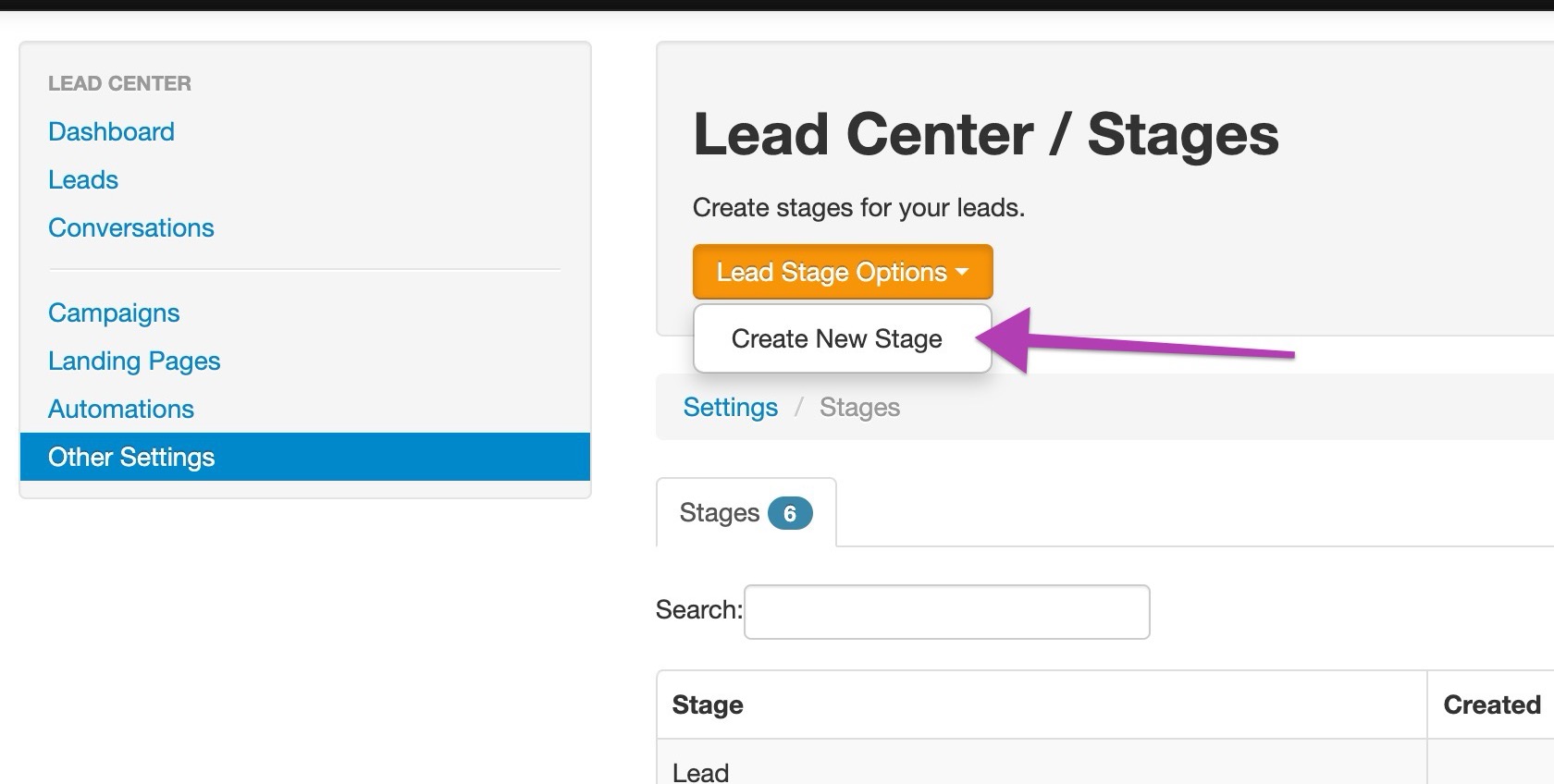Screen dimensions: 1554x784
Task: Go to Leads in Lead Center
Action: 83,179
